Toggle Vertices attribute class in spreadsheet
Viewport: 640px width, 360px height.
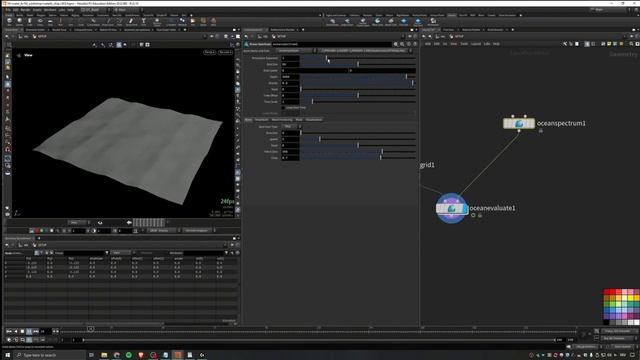pos(41,253)
